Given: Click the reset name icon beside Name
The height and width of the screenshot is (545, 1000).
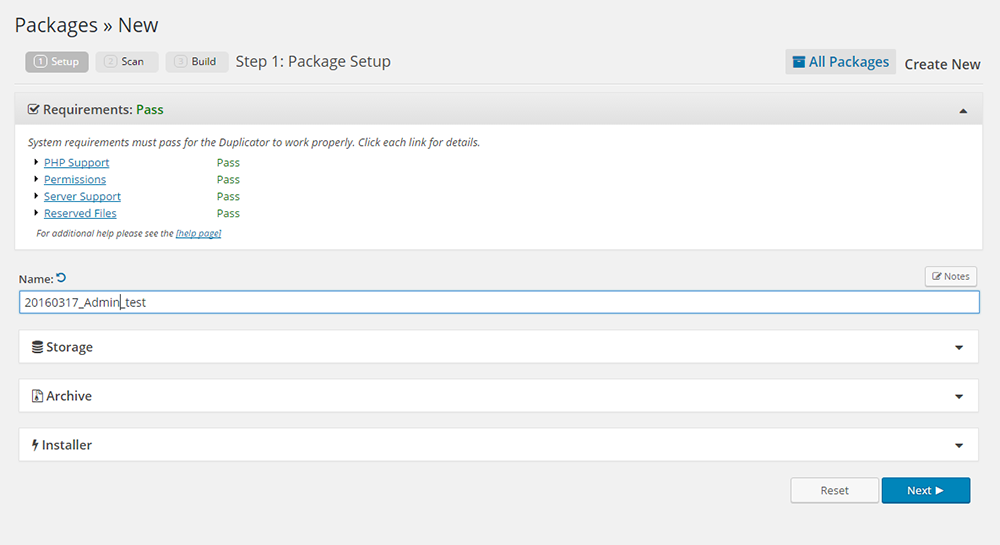Looking at the screenshot, I should 61,278.
